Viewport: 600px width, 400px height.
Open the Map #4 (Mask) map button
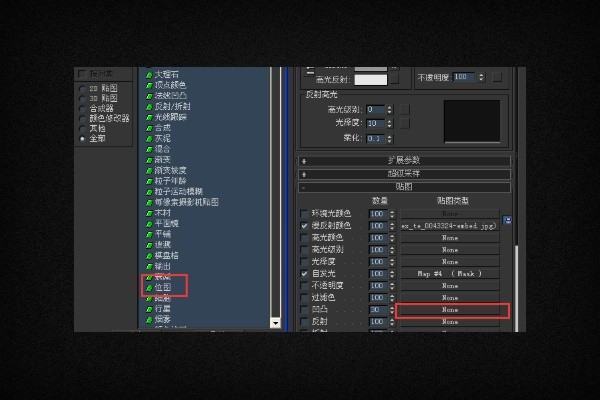[x=452, y=272]
